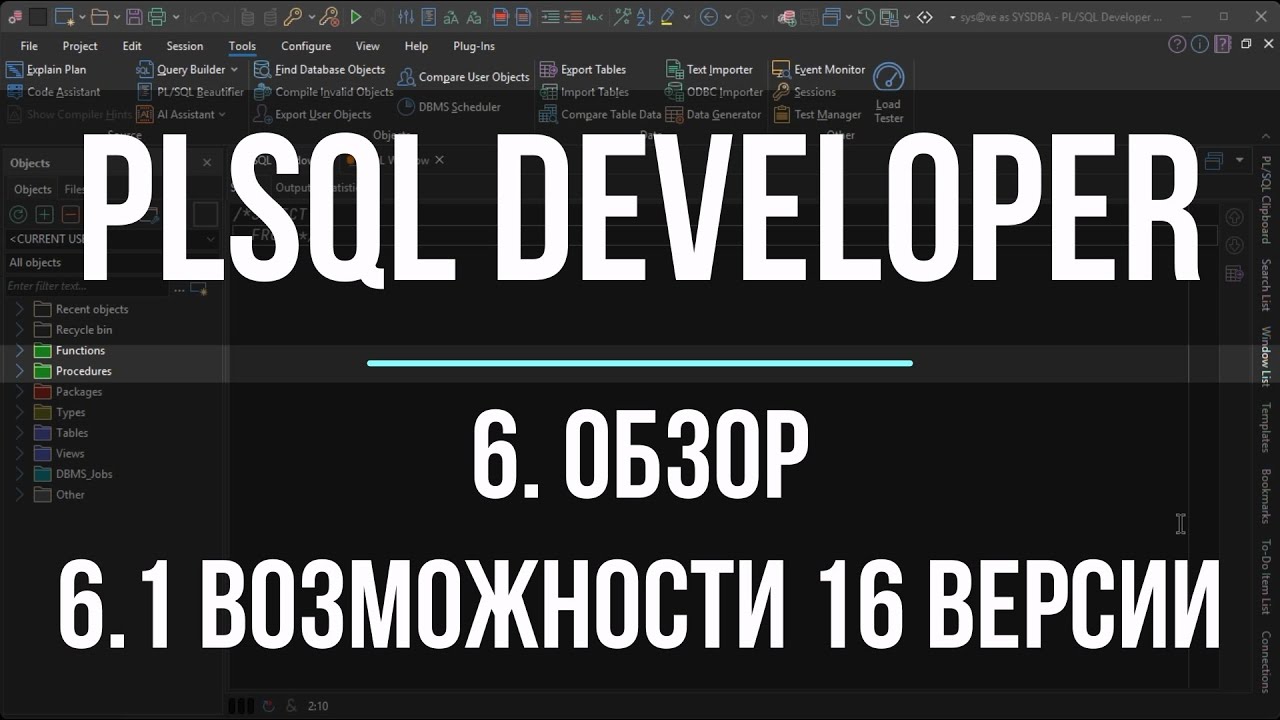Start the Load Tester tool
Image resolution: width=1280 pixels, height=720 pixels.
pos(888,93)
